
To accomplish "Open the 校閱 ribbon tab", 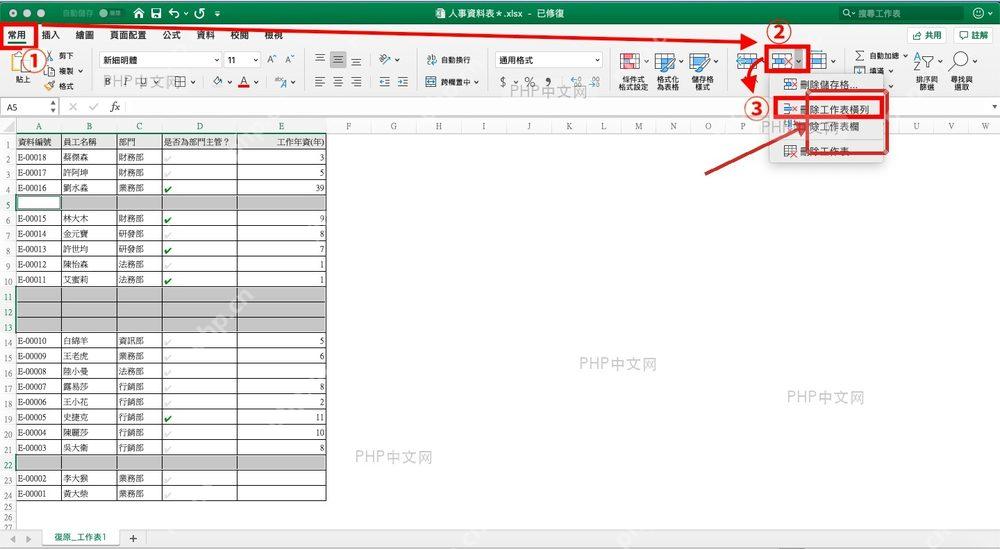I will click(x=239, y=35).
